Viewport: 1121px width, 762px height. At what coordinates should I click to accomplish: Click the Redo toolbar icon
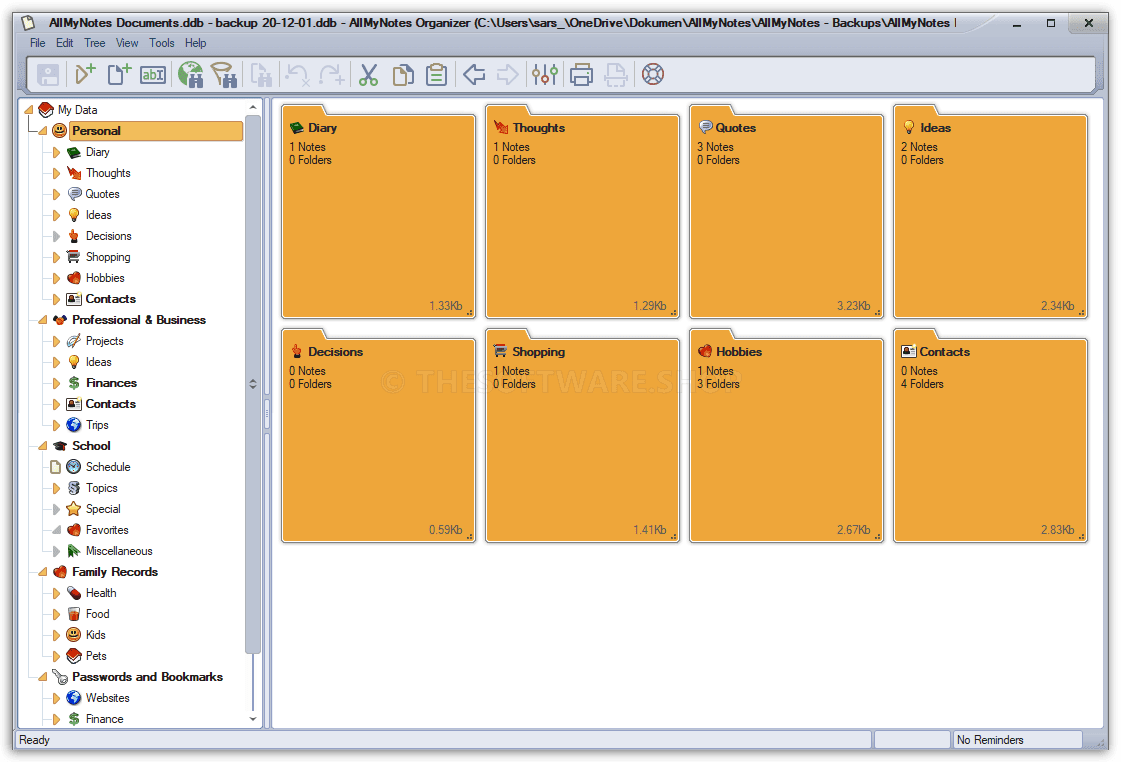pos(332,74)
